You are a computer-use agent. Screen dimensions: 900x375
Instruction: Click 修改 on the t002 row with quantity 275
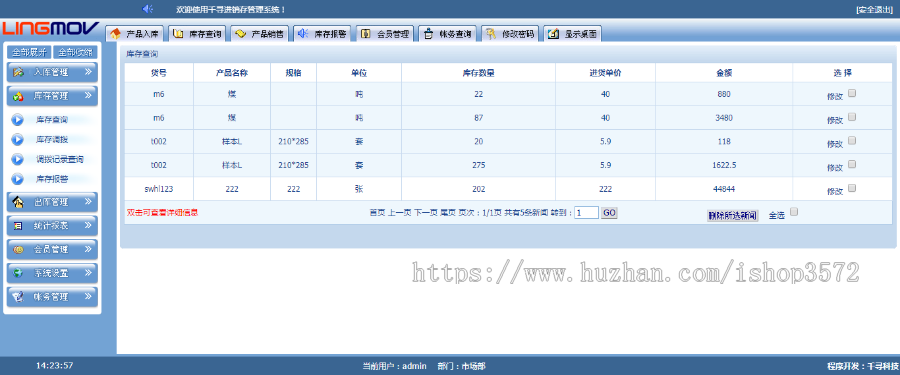click(835, 168)
